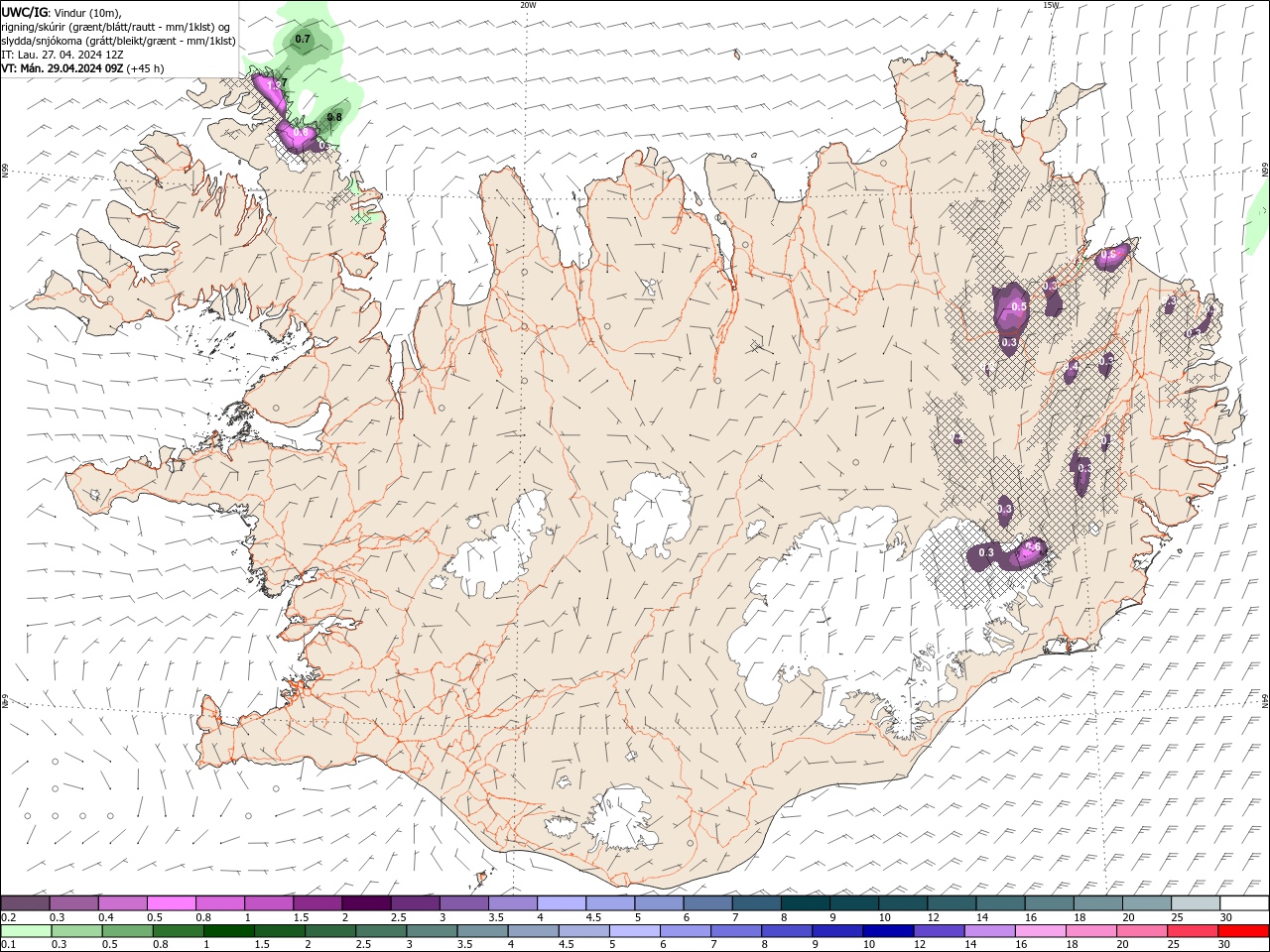Click the "15W" longitude label at top
Image resolution: width=1270 pixels, height=952 pixels.
[1051, 5]
